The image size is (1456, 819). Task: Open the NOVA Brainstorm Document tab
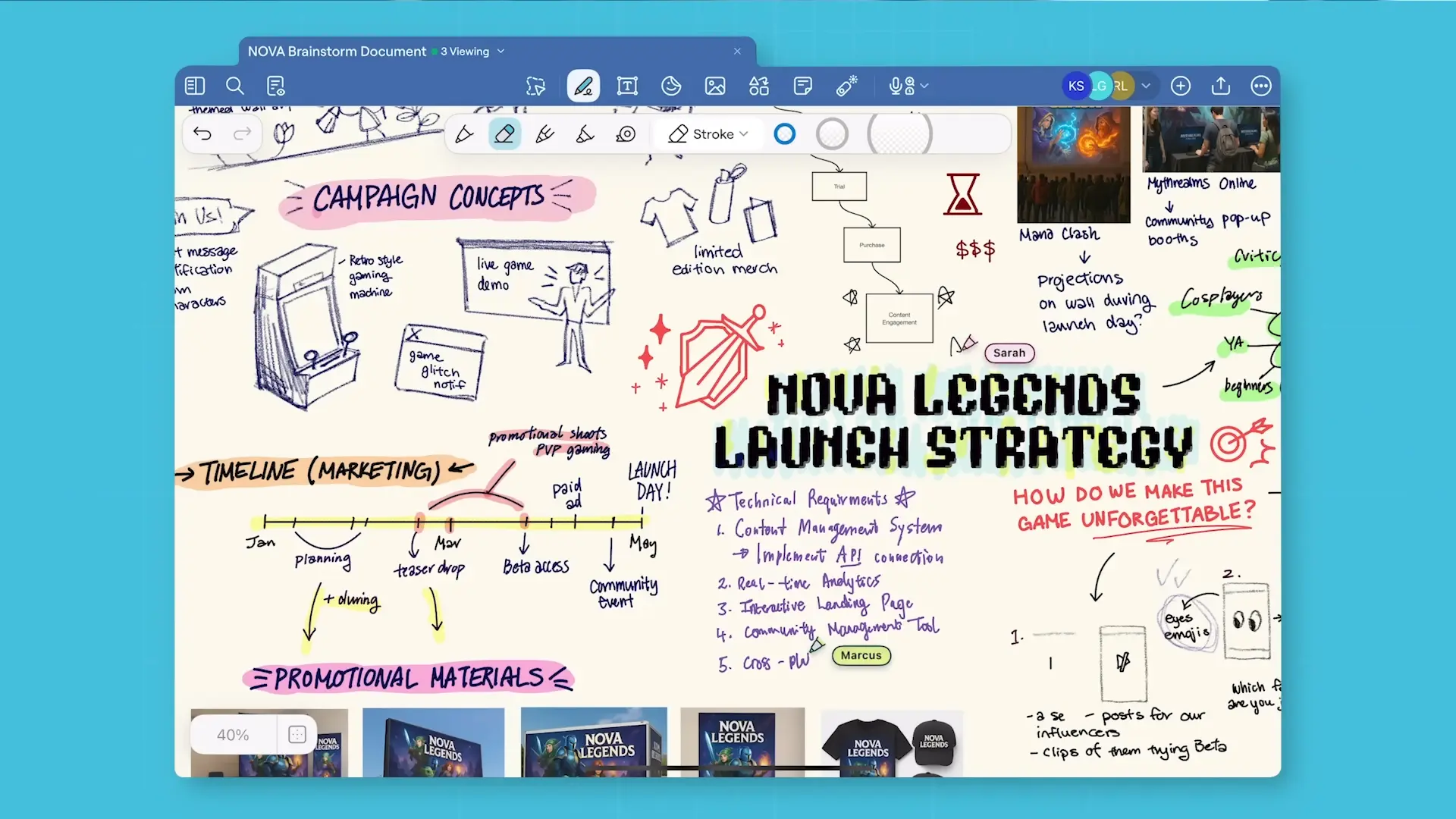337,52
